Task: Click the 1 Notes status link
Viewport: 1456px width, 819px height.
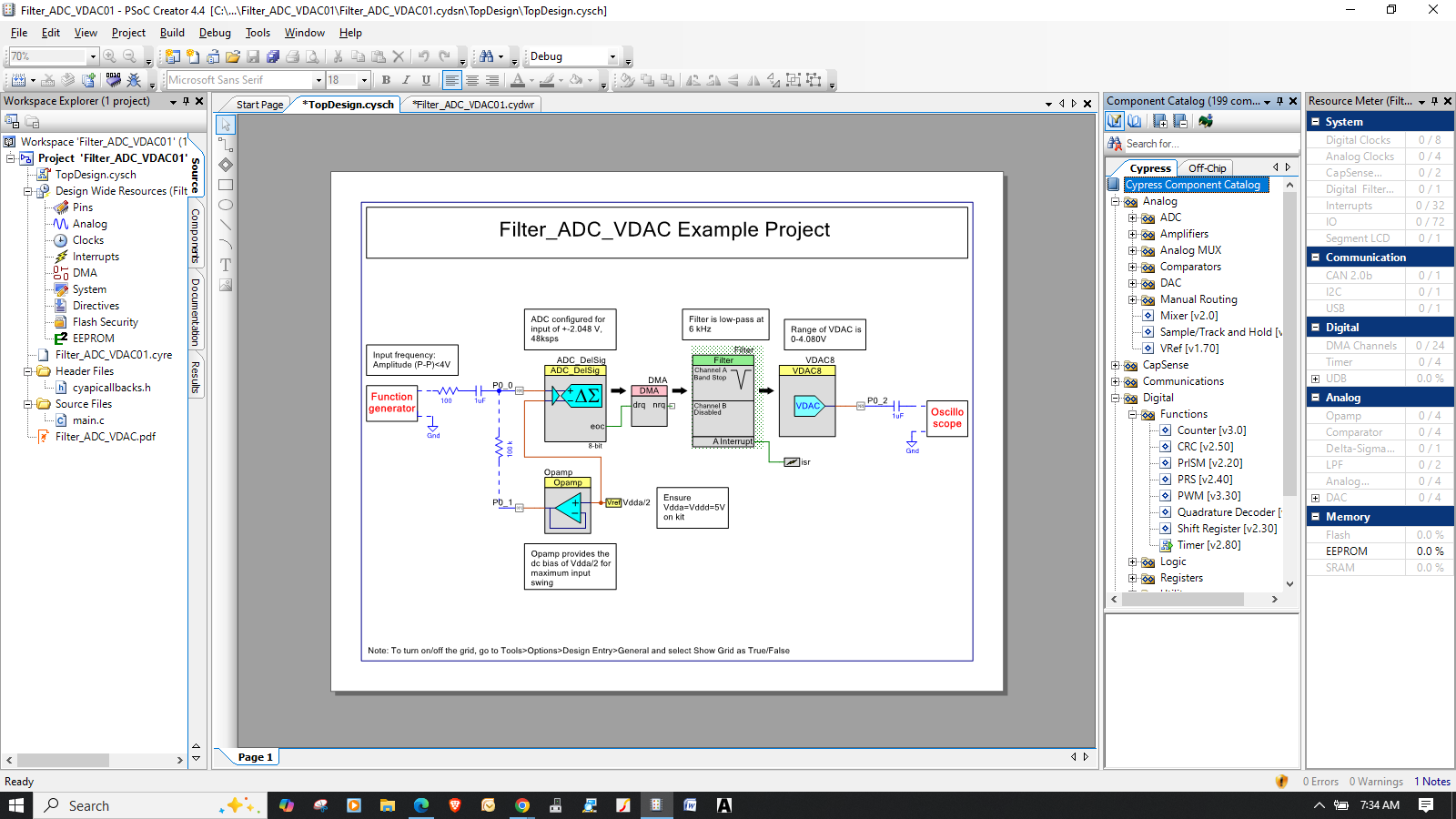Action: coord(1432,782)
